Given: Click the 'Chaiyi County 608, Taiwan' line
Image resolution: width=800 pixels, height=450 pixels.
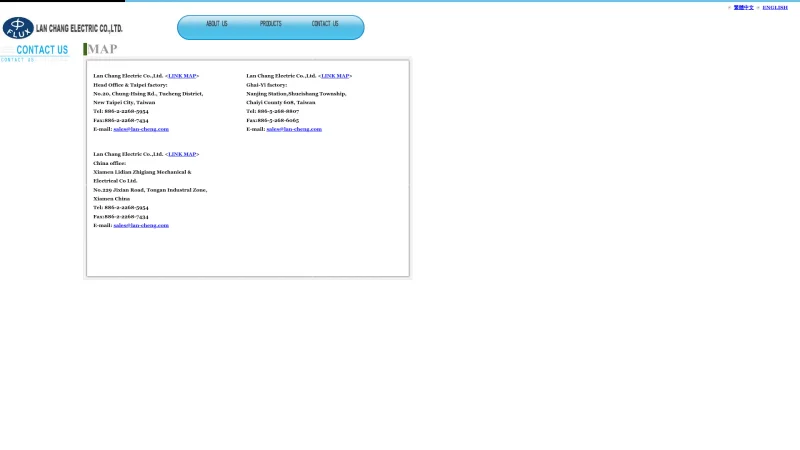Looking at the screenshot, I should click(x=281, y=103).
